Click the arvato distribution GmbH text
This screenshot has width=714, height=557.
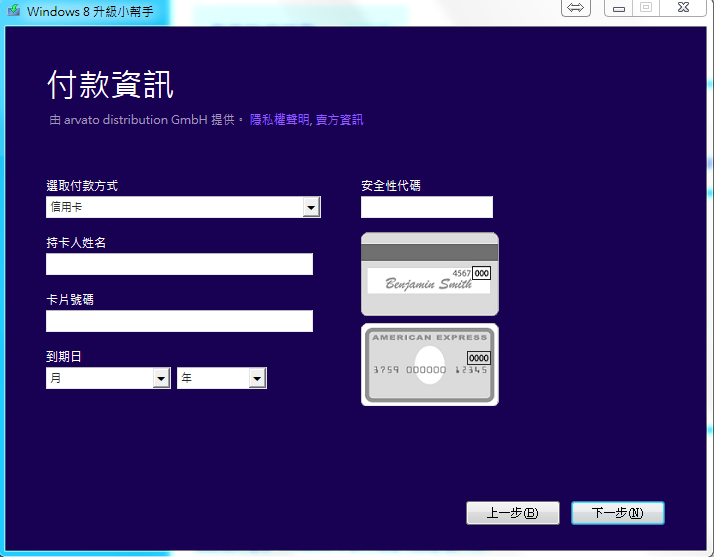tap(136, 120)
